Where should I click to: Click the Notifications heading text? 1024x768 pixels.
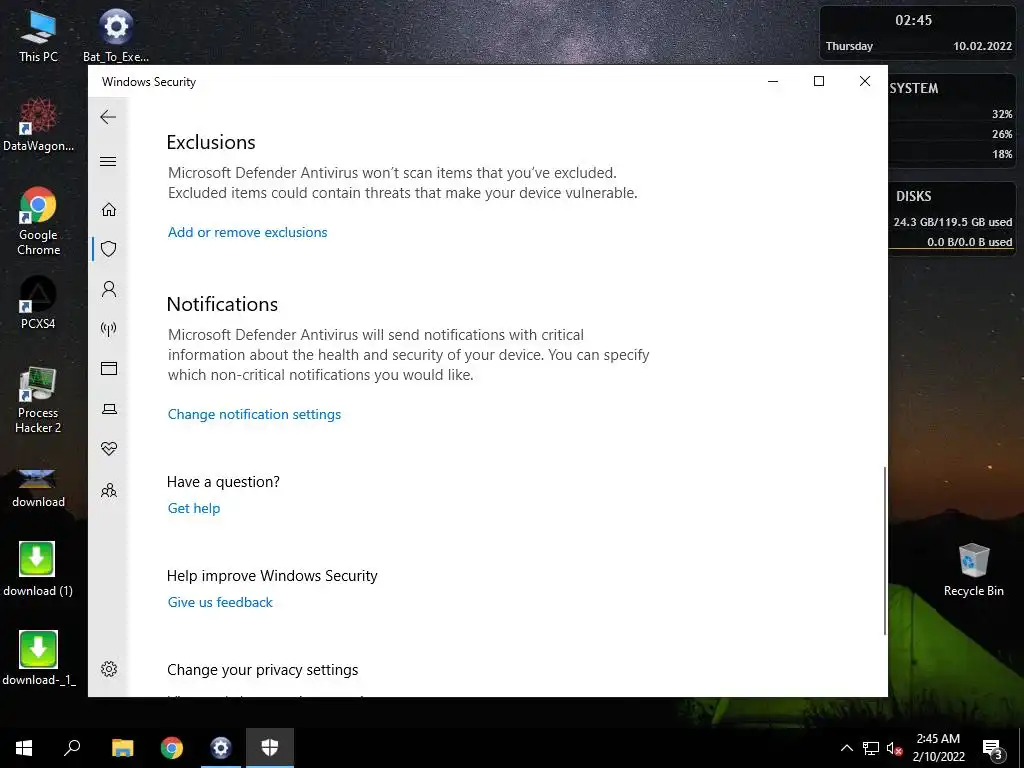click(222, 304)
